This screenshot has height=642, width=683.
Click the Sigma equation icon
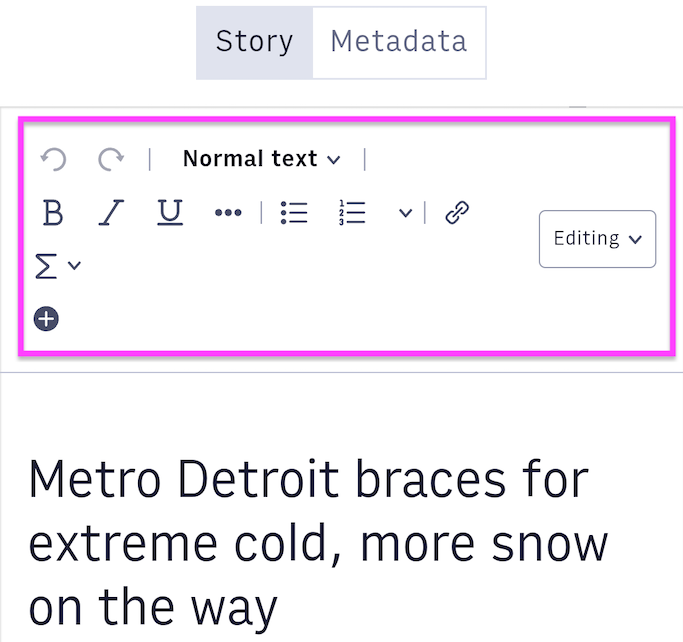point(46,266)
